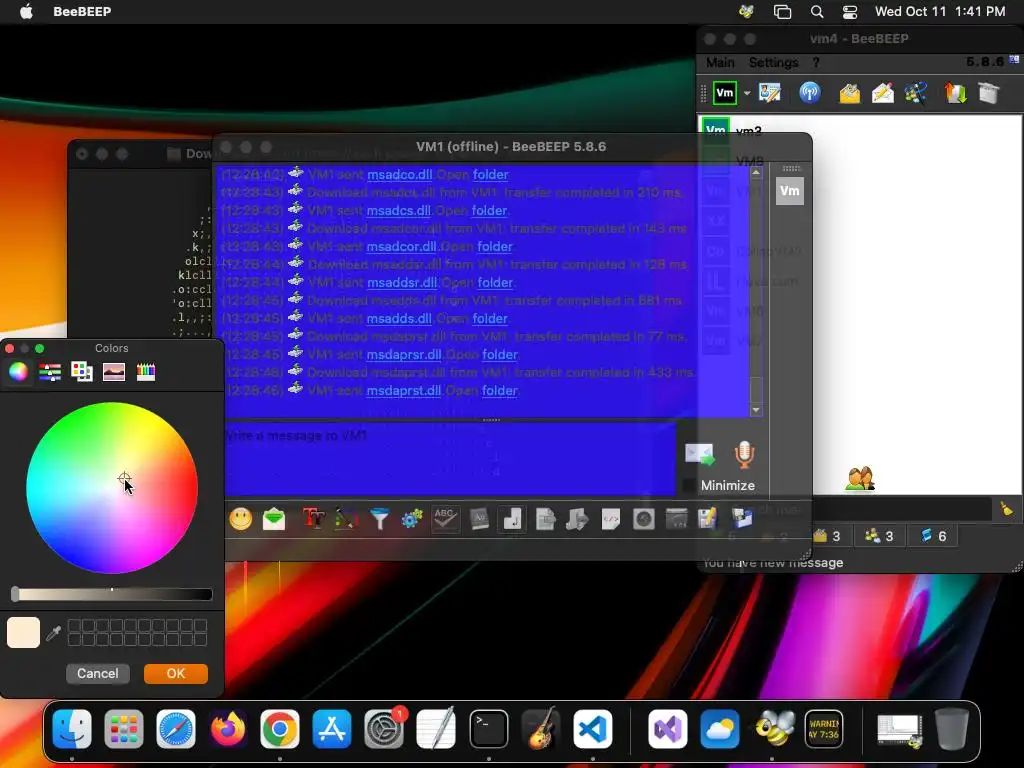1024x768 pixels.
Task: Toggle the dictionary book icon in chat toolbar
Action: pos(479,519)
